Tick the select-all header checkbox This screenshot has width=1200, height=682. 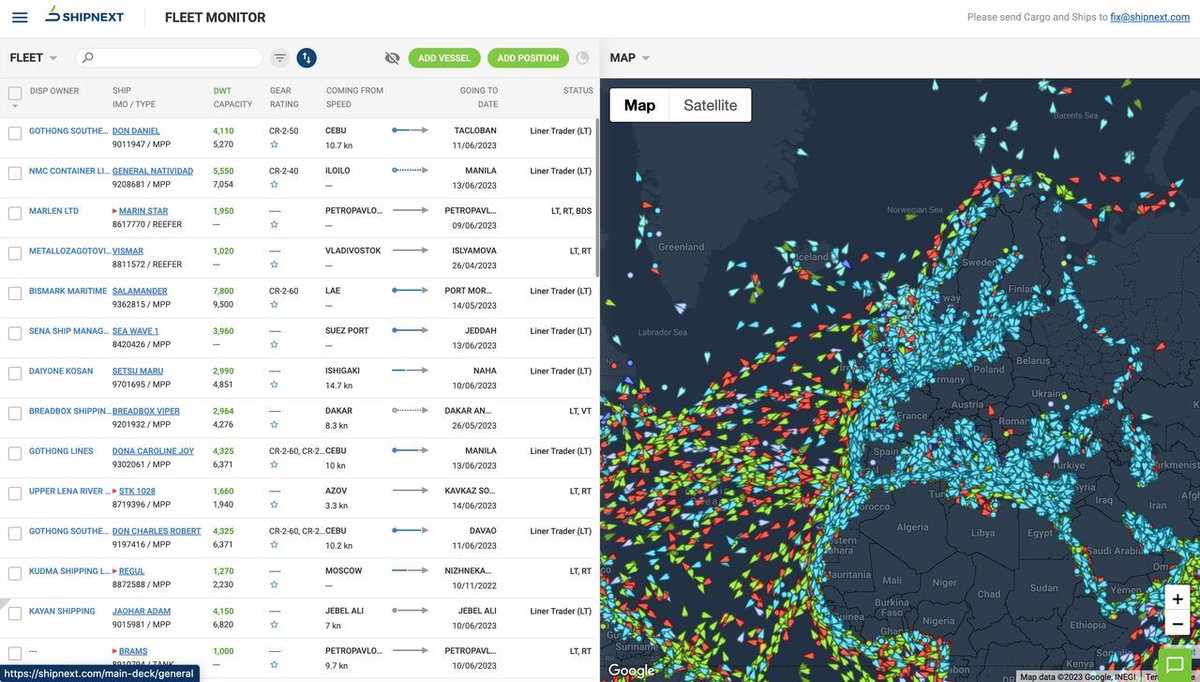click(x=15, y=93)
